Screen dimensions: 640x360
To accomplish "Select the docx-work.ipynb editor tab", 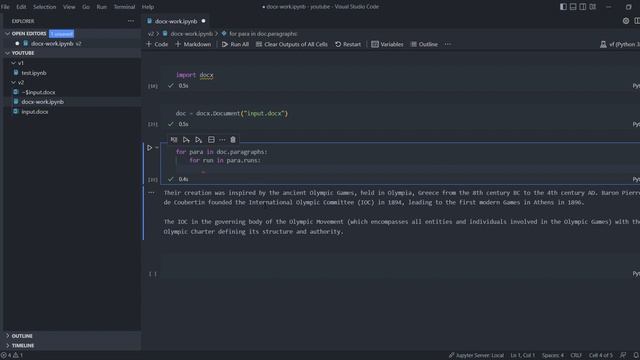I will tap(176, 21).
